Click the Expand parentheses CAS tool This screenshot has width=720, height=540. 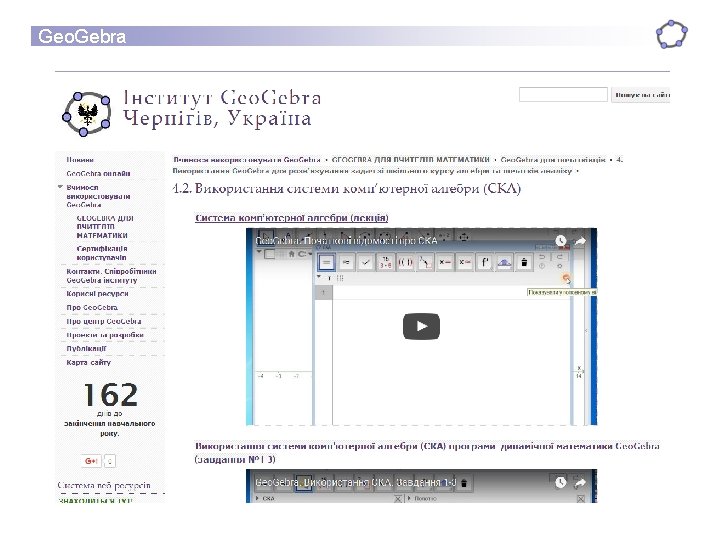(405, 262)
